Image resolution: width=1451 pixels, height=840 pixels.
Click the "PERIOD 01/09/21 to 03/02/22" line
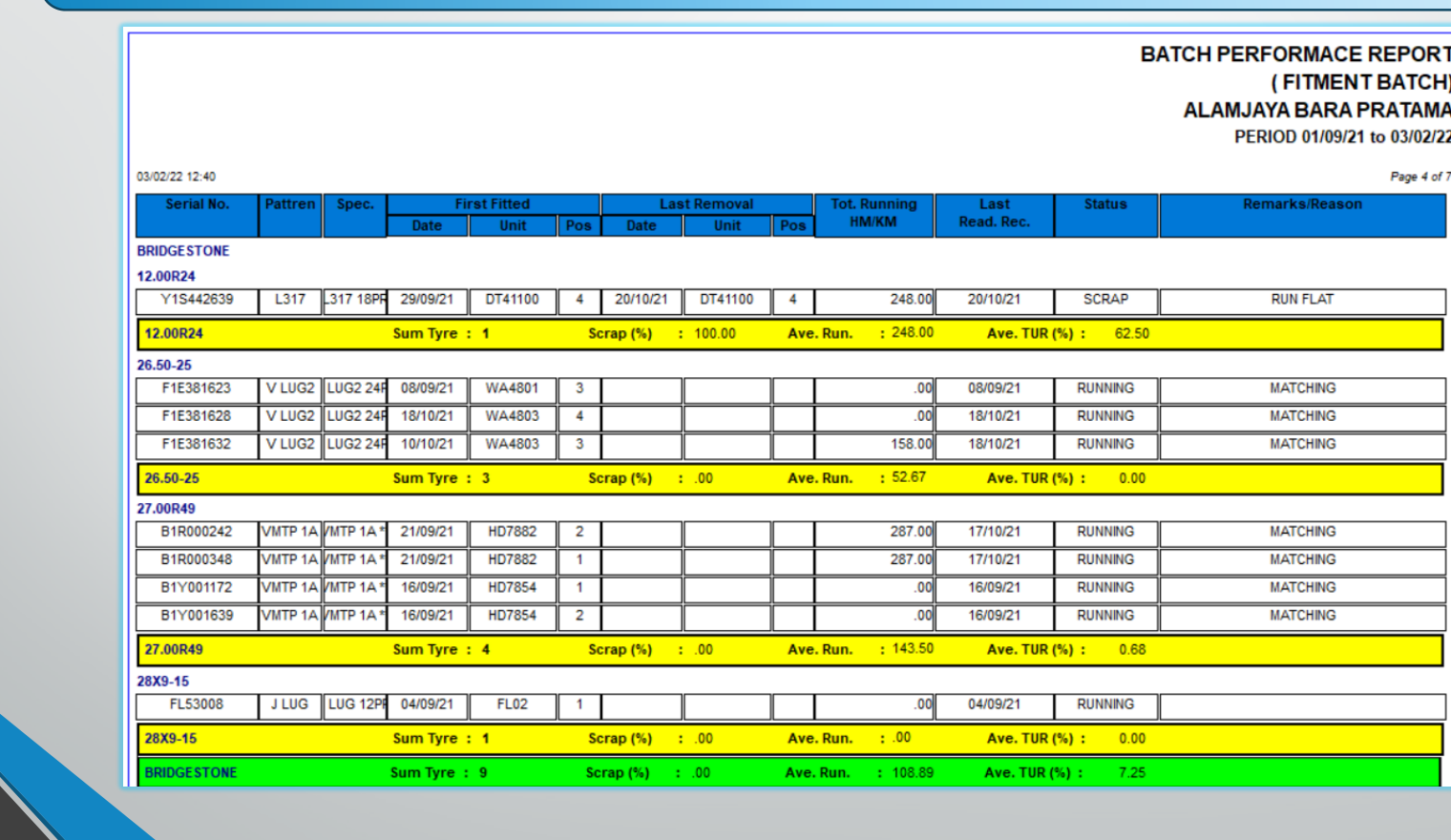1342,137
